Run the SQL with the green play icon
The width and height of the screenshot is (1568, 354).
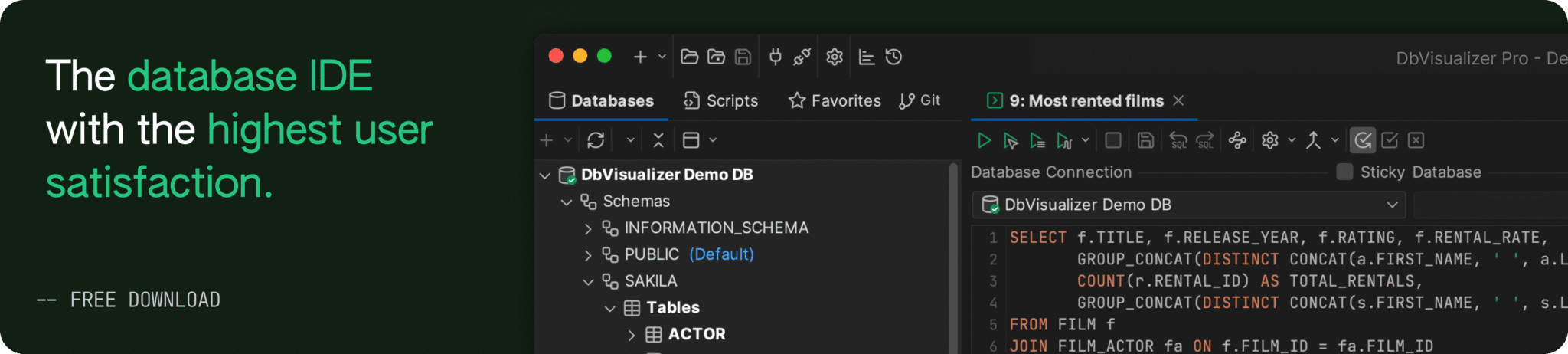tap(984, 140)
